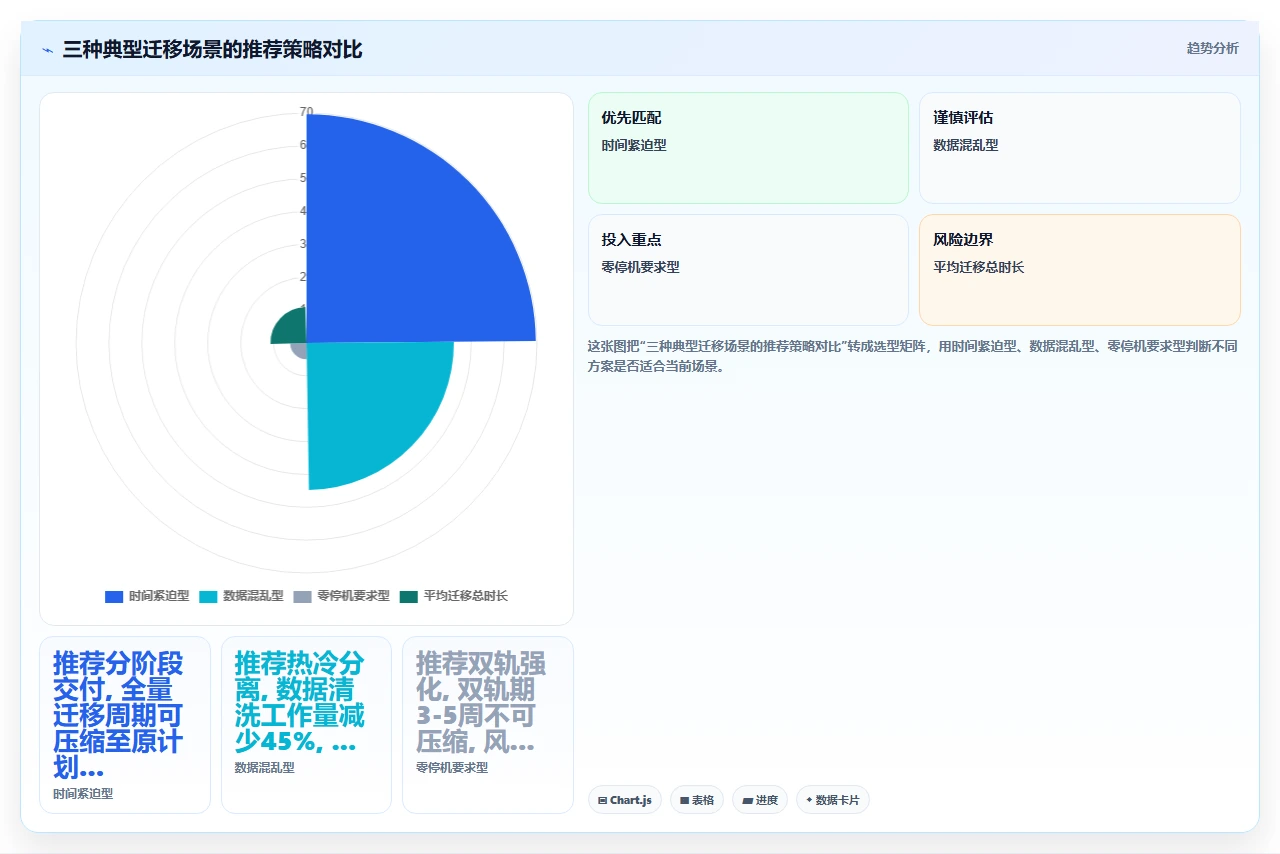The height and width of the screenshot is (854, 1280).
Task: Click 零停机要求型 caption under the gray card
Action: coord(452,768)
